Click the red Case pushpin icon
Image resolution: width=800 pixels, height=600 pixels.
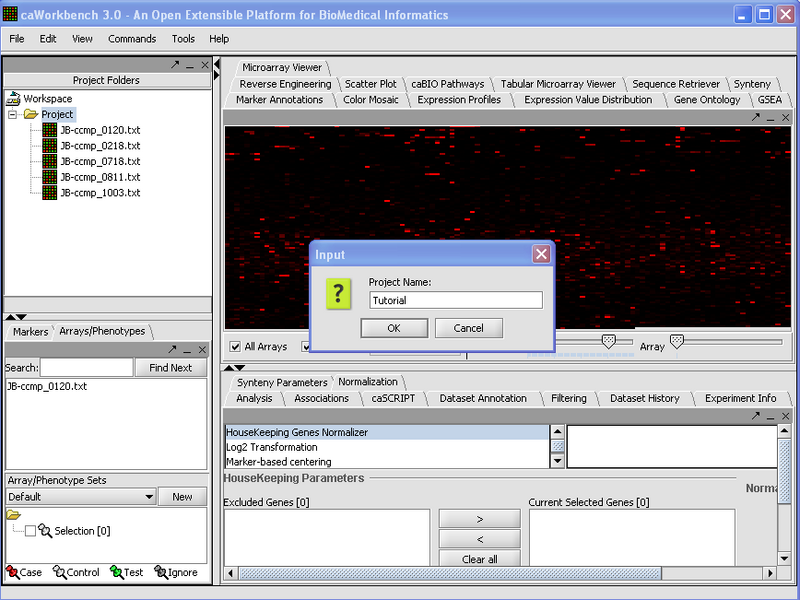(x=12, y=572)
